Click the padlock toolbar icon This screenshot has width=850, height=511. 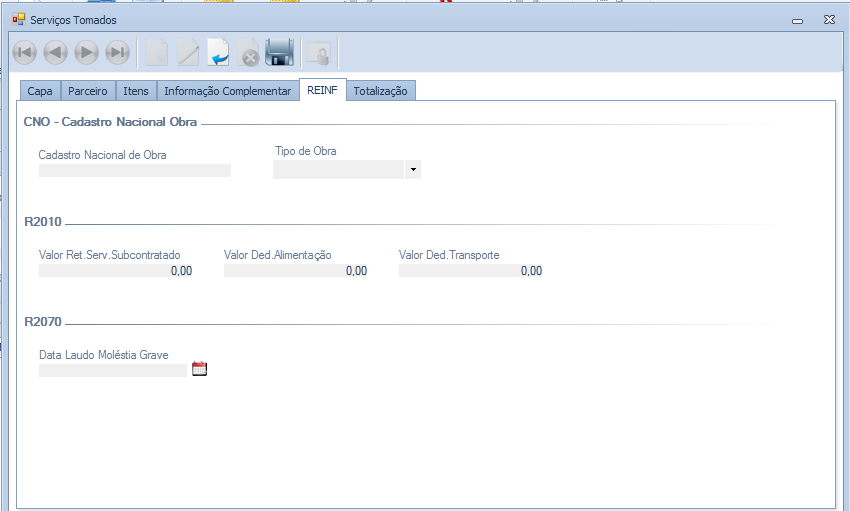319,53
